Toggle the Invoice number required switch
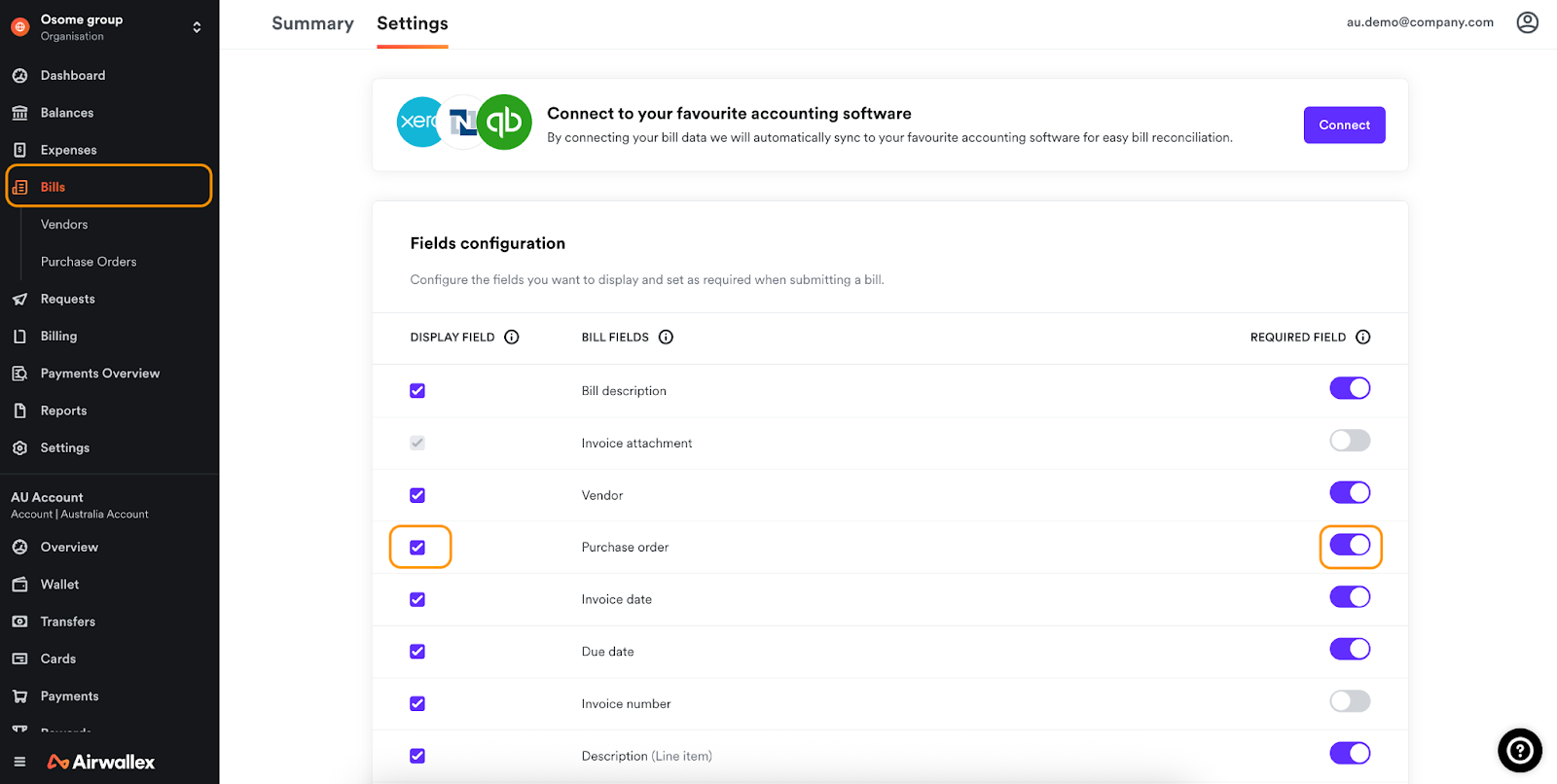 point(1350,701)
